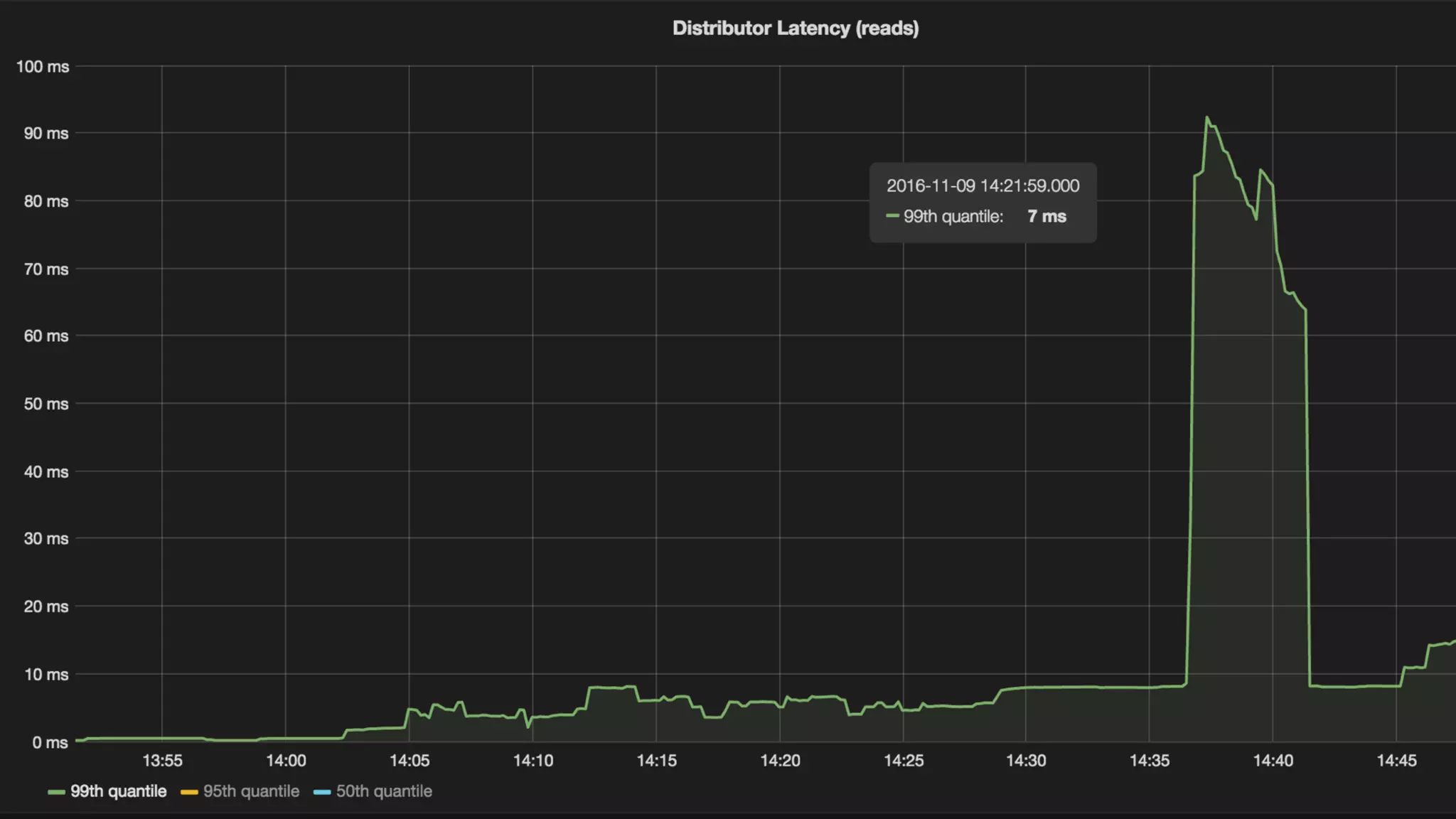The width and height of the screenshot is (1456, 819).
Task: Click the 14:40 x-axis time label
Action: click(1273, 761)
